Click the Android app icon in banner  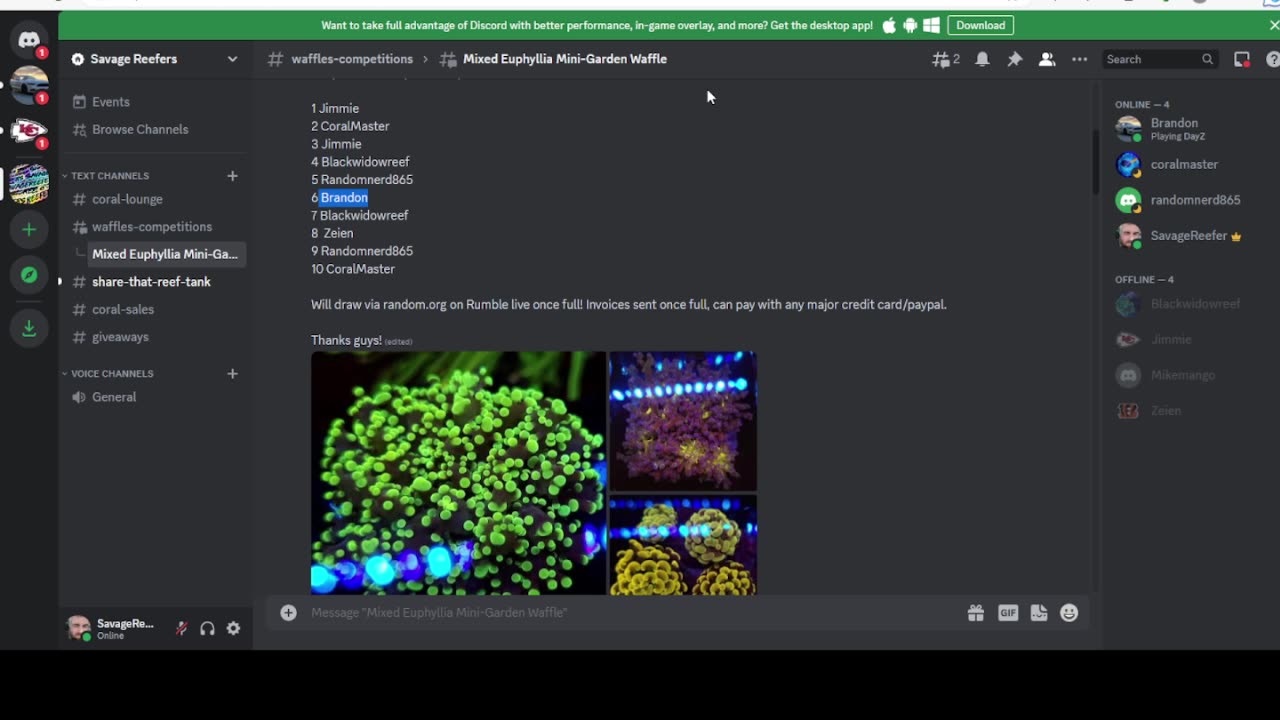point(910,25)
